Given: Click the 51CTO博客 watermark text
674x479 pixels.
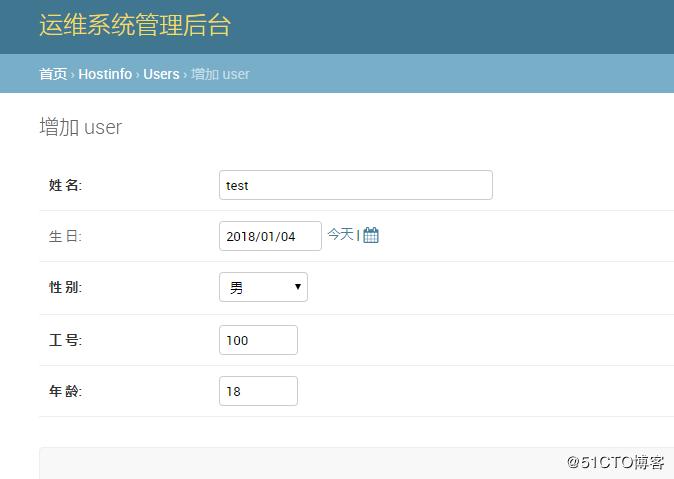Looking at the screenshot, I should (615, 462).
